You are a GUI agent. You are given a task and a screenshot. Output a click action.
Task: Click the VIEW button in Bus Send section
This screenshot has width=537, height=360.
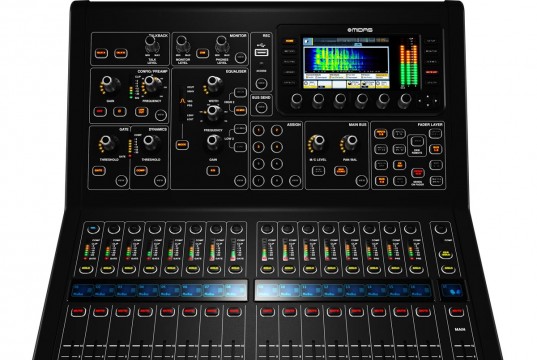click(261, 107)
